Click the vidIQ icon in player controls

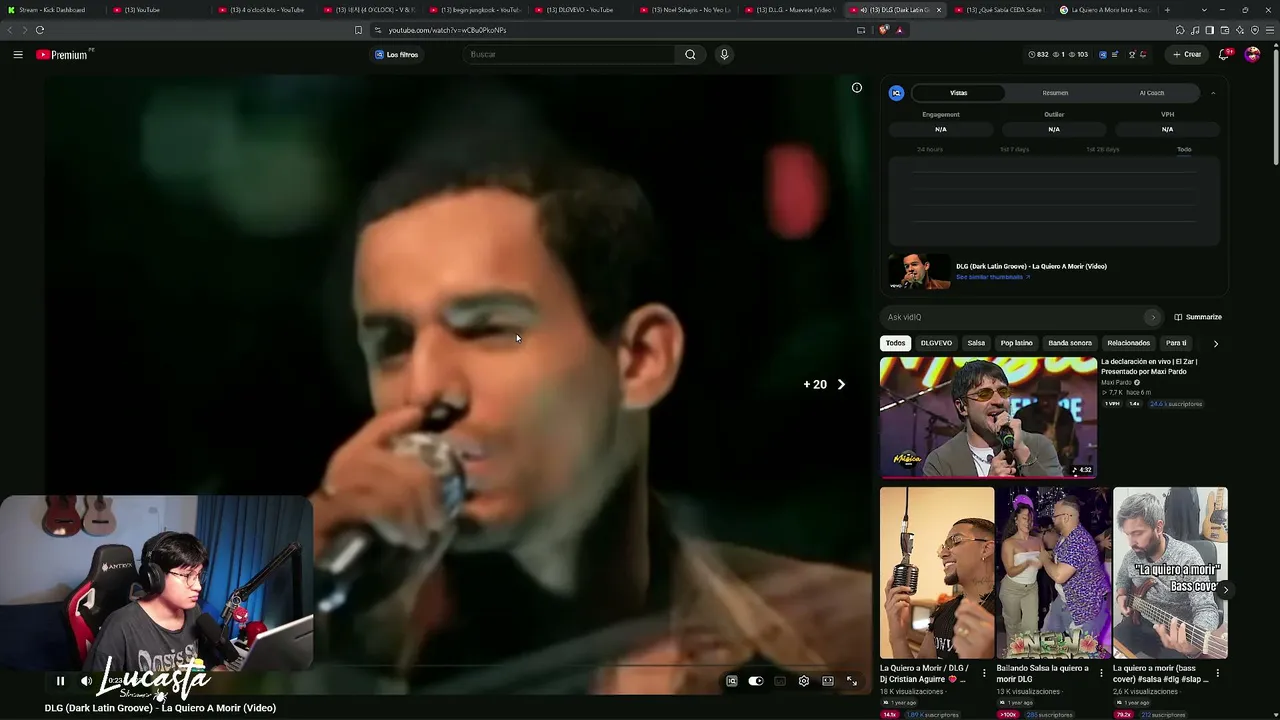(732, 681)
